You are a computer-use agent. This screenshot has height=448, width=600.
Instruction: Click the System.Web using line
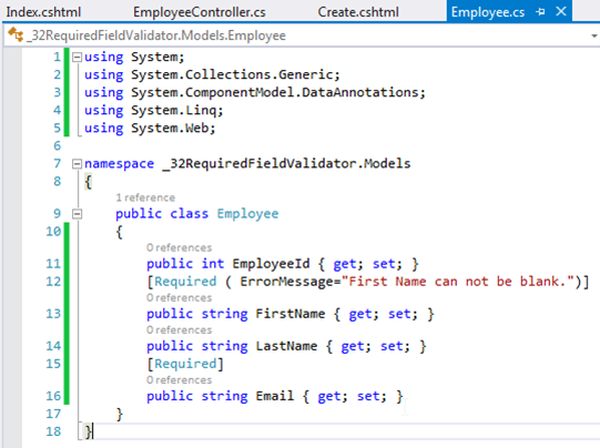click(150, 128)
